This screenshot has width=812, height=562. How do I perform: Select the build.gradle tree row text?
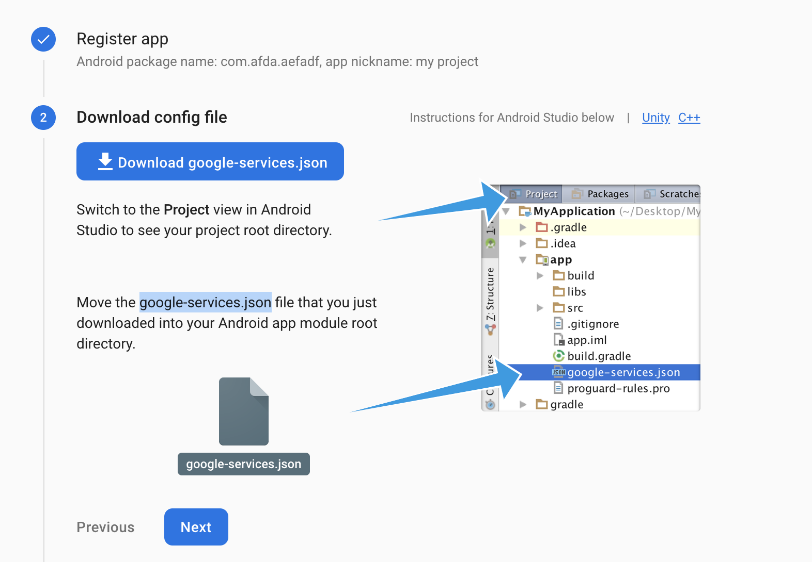(599, 356)
